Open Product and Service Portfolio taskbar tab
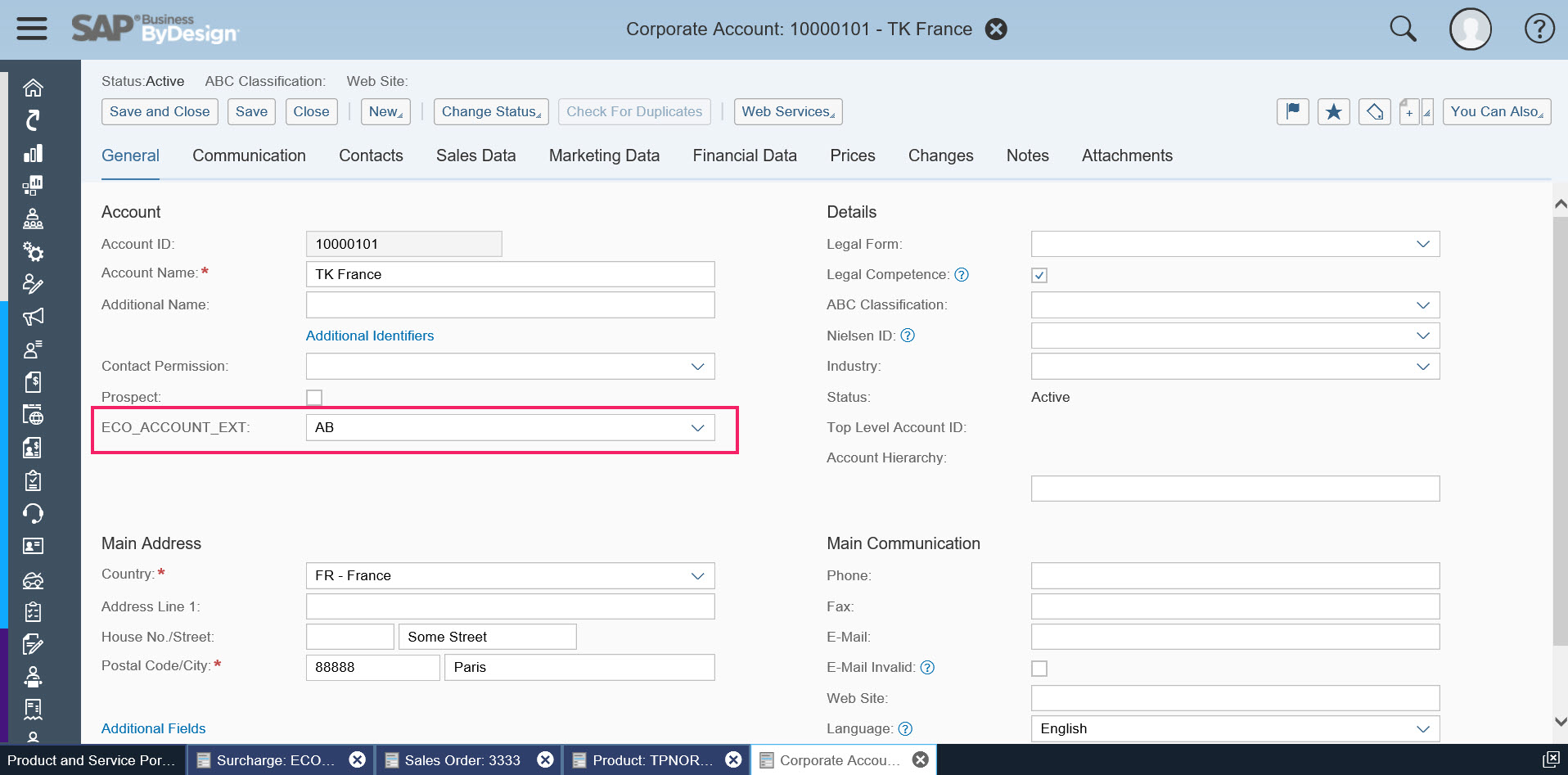The height and width of the screenshot is (775, 1568). point(92,760)
